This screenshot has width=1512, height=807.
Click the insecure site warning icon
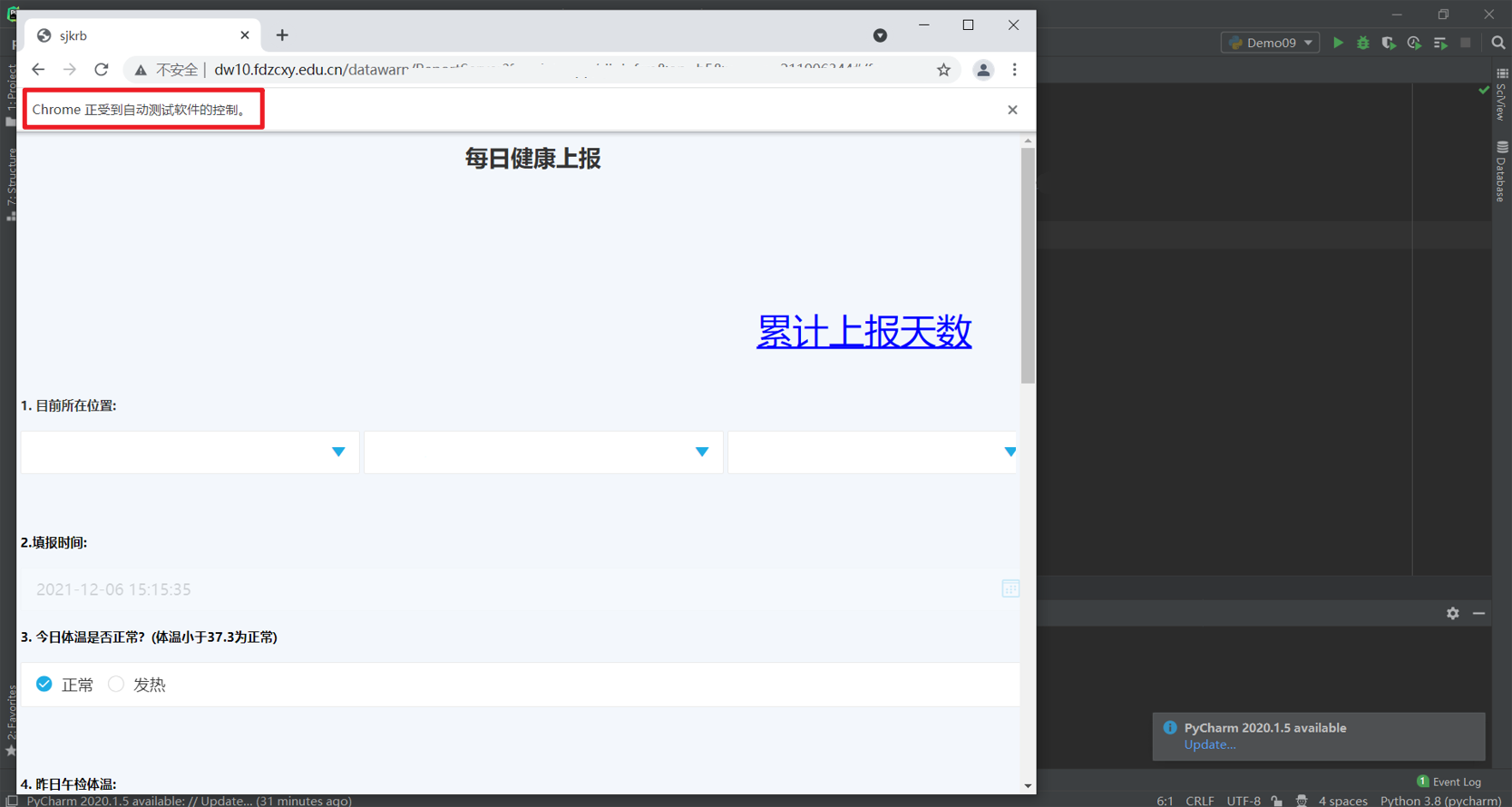pos(141,70)
